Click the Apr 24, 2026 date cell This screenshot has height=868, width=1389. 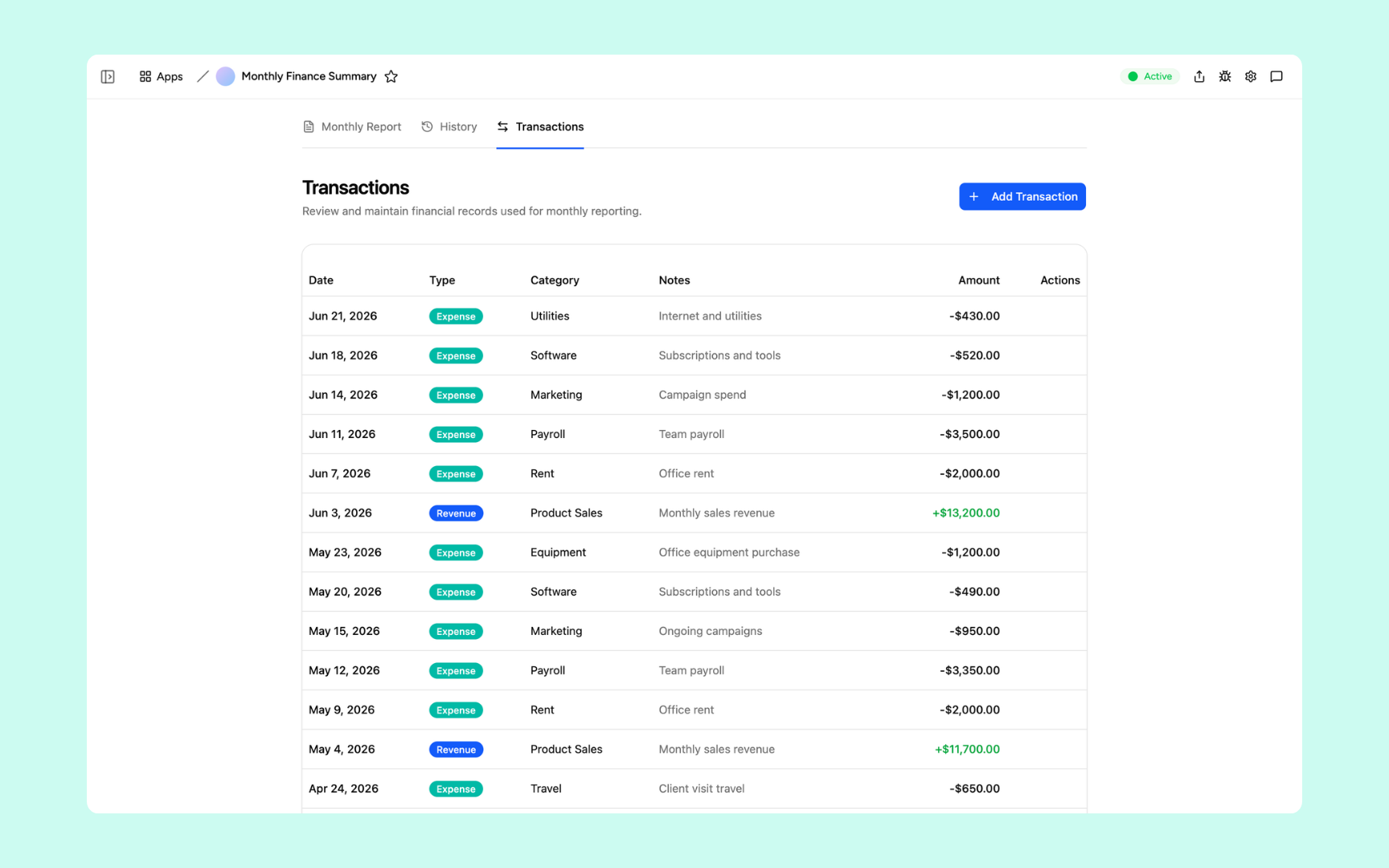[x=343, y=788]
